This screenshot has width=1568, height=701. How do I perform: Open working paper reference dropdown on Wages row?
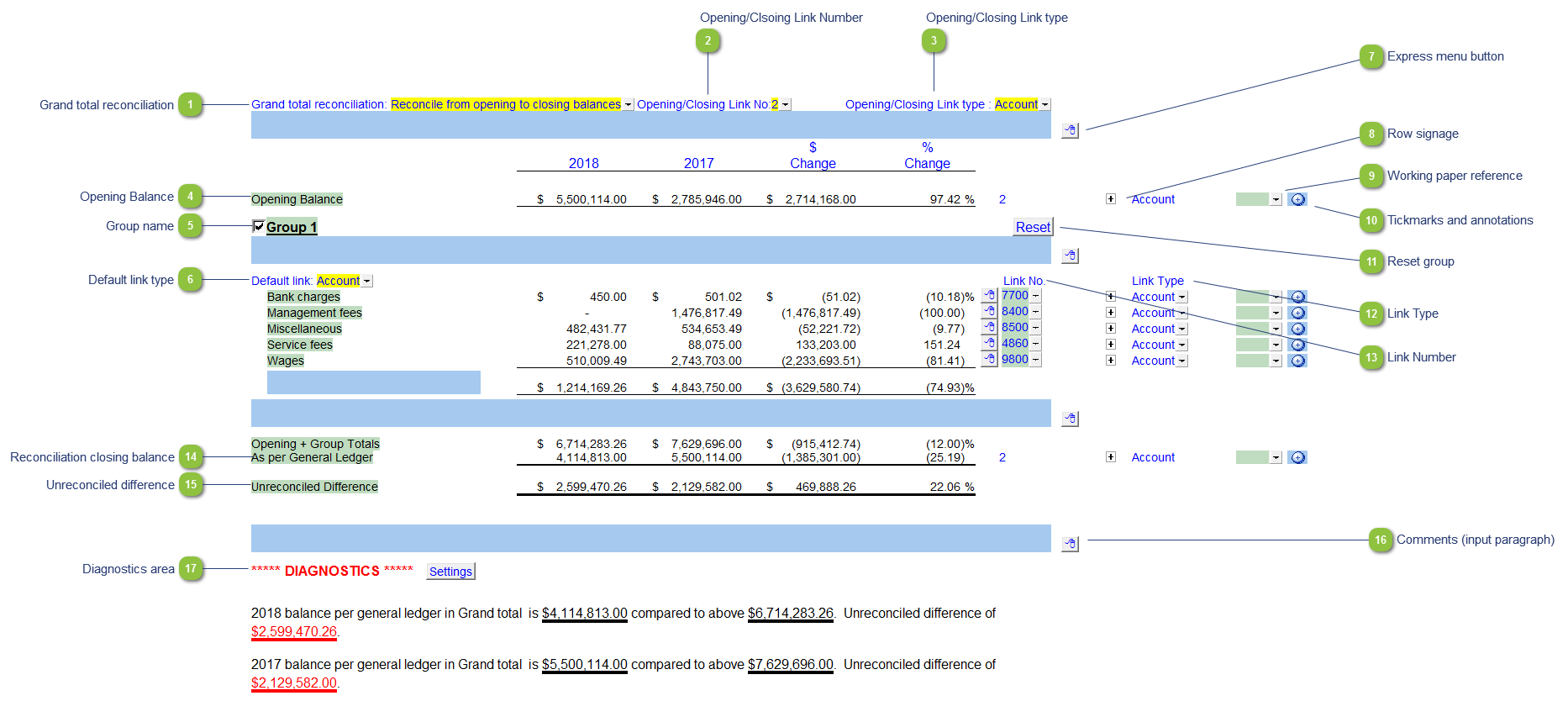[1276, 361]
